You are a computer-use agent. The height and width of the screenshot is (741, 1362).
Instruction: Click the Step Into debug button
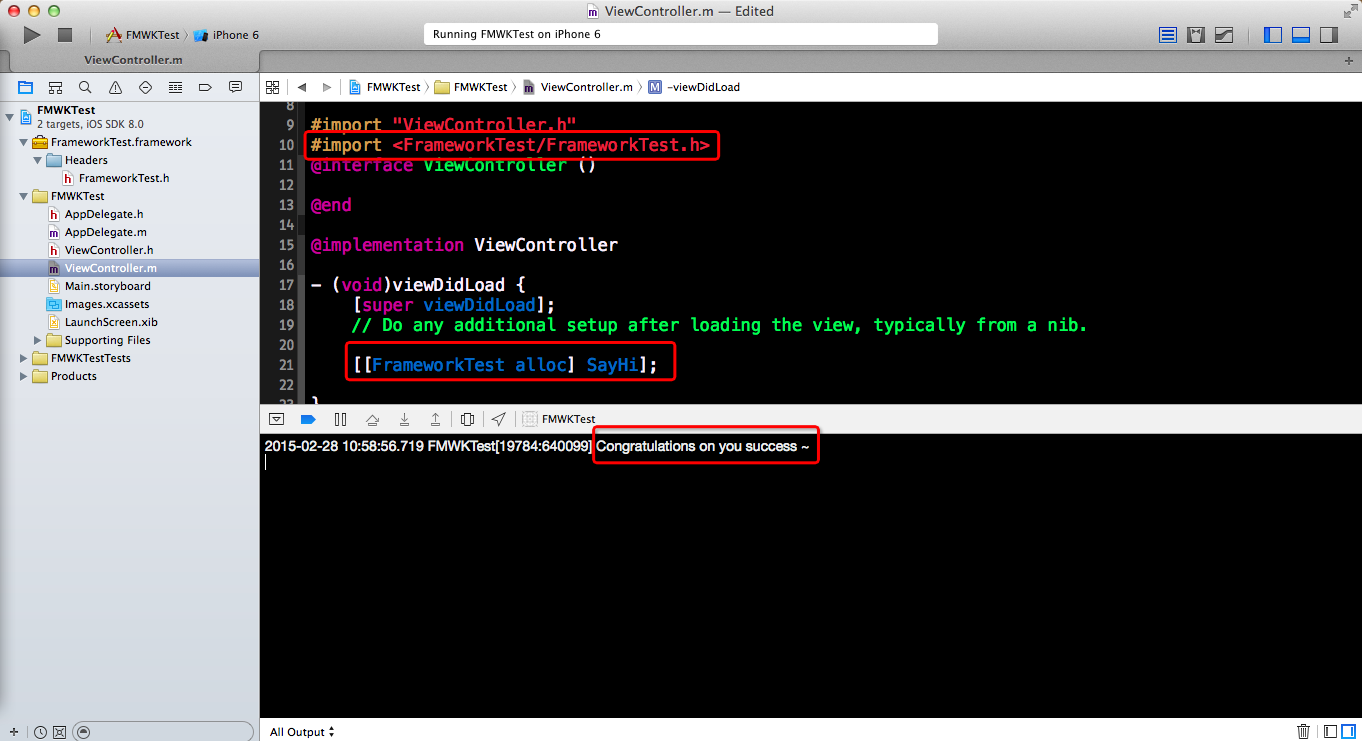(404, 419)
